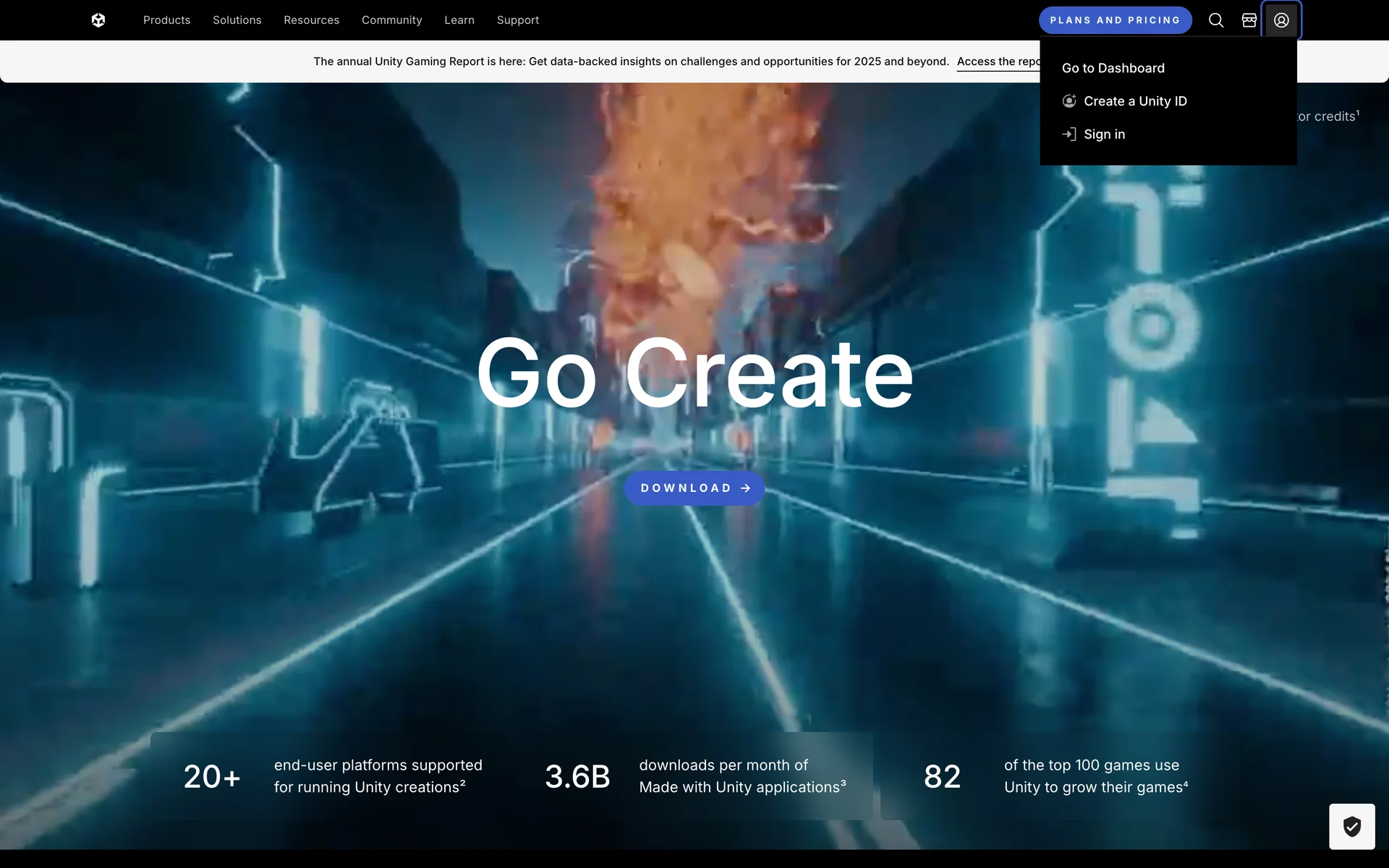Open the Community menu
1389x868 pixels.
(391, 20)
